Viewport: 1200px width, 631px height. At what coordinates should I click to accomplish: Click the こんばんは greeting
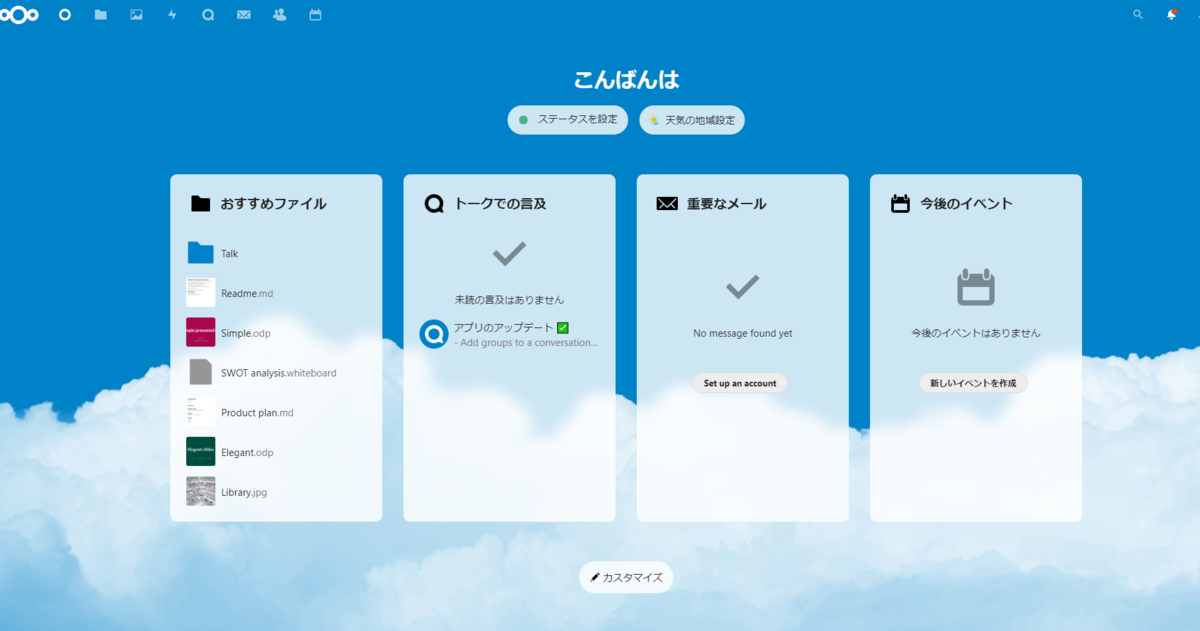tap(626, 80)
